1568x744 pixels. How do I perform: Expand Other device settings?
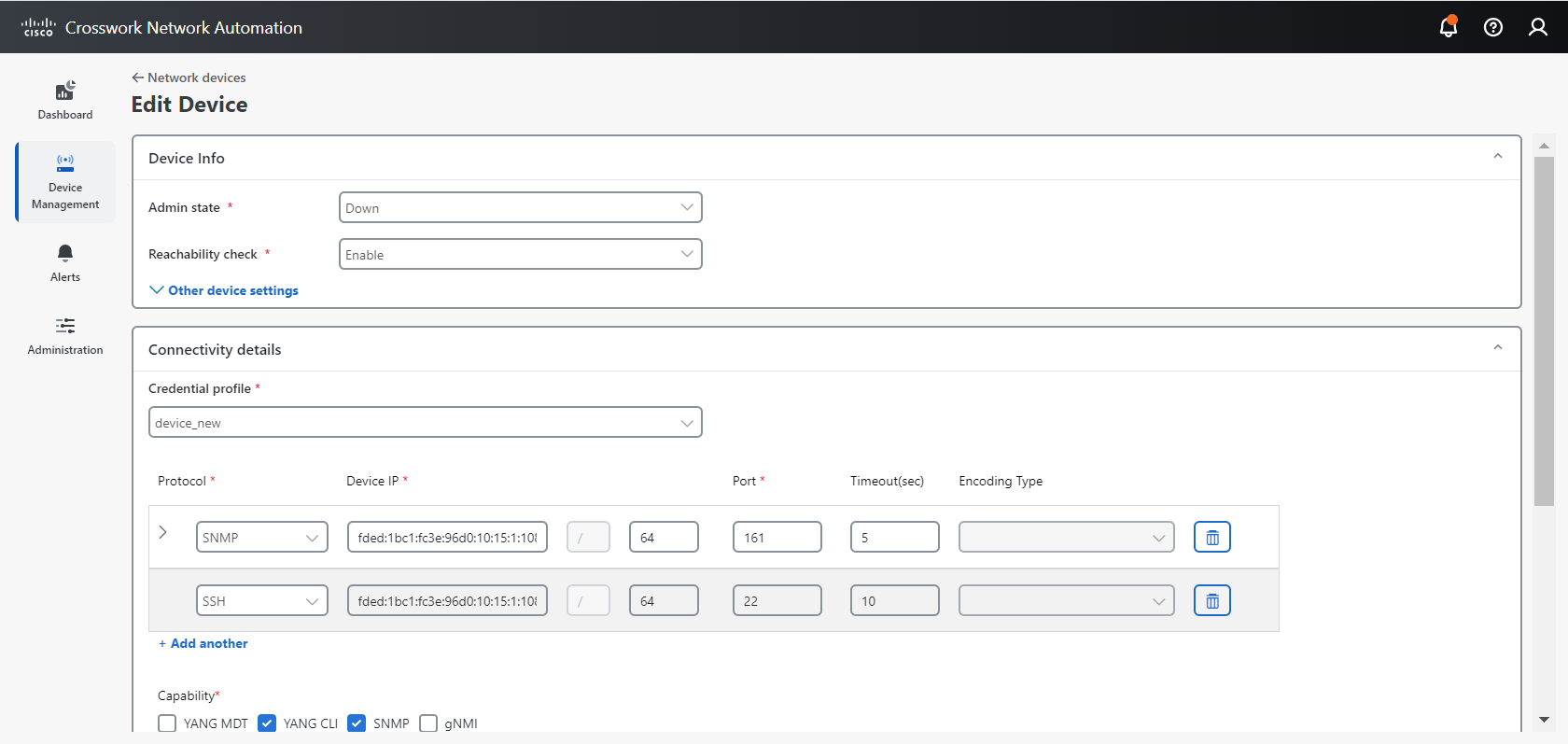pyautogui.click(x=224, y=290)
